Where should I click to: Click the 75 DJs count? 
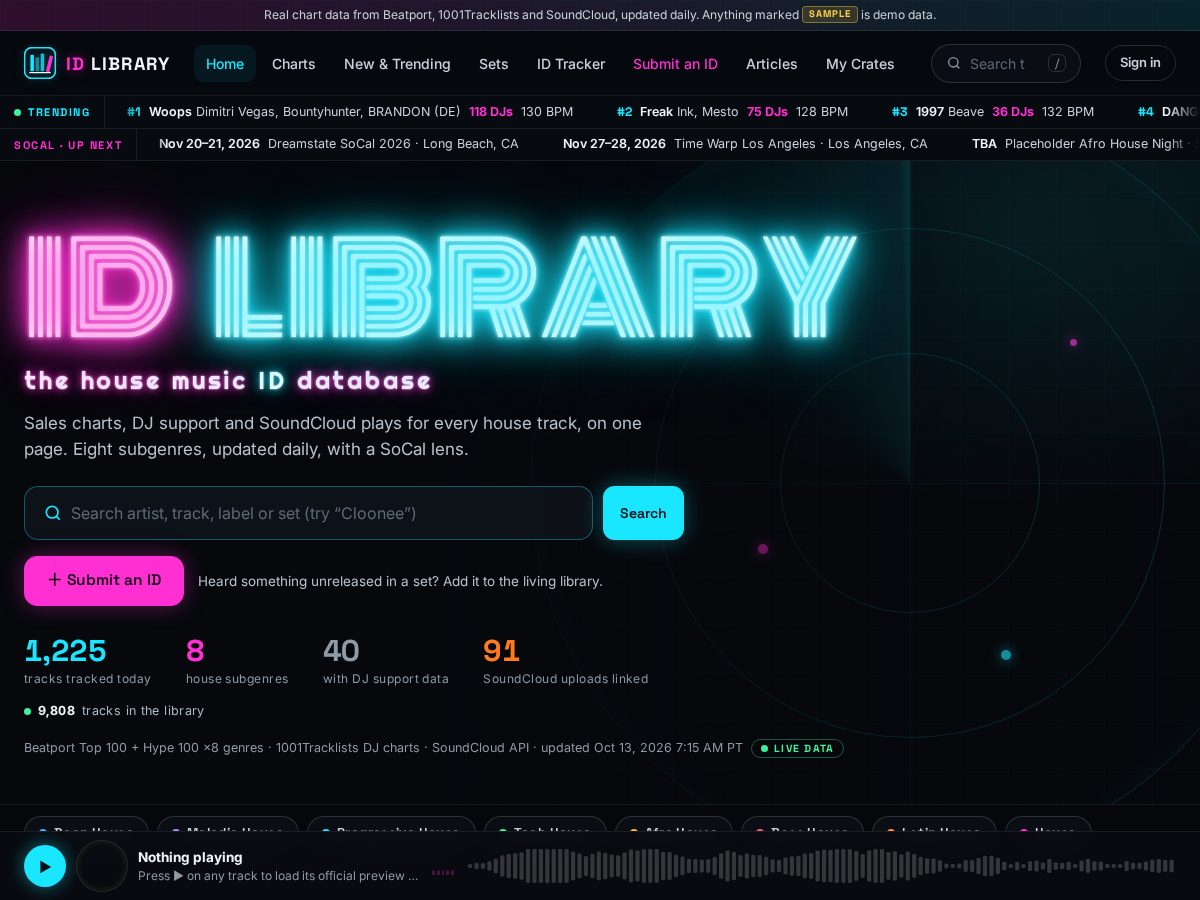click(767, 112)
